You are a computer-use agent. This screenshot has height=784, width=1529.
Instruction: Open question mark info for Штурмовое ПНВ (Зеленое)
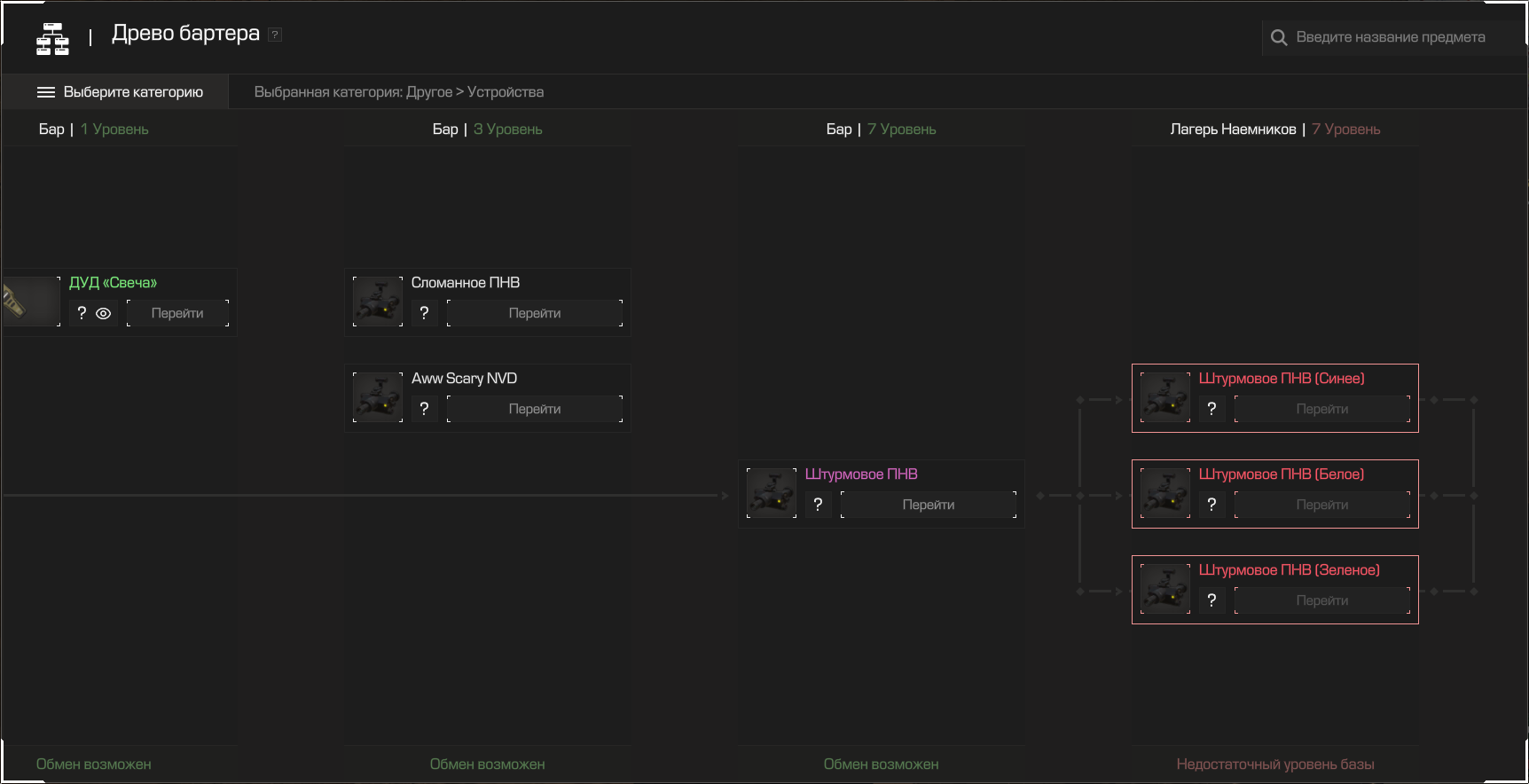(1211, 600)
